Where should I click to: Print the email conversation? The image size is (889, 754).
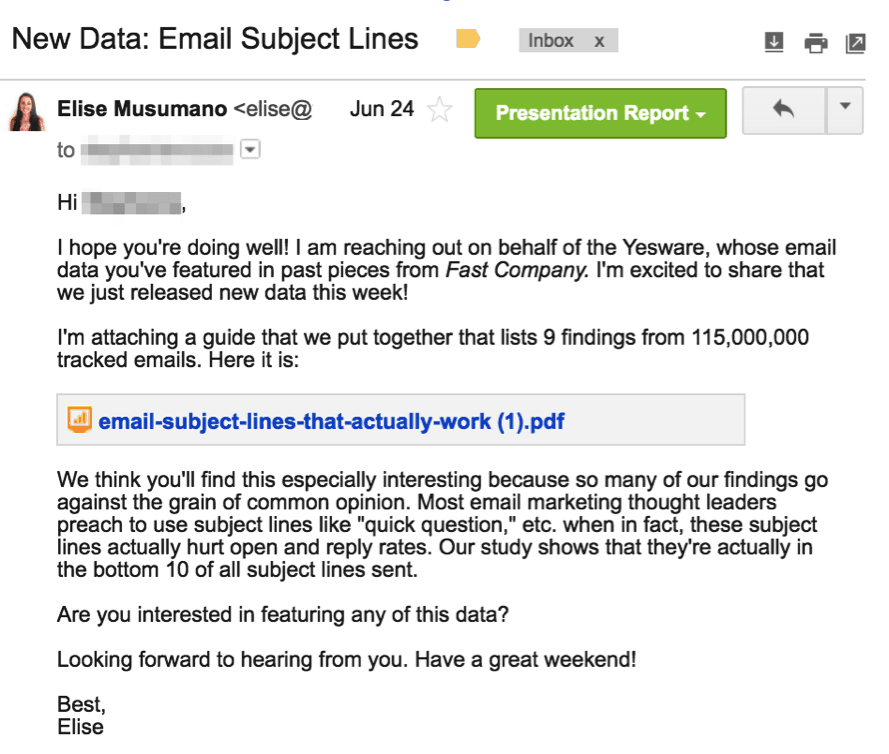coord(816,42)
